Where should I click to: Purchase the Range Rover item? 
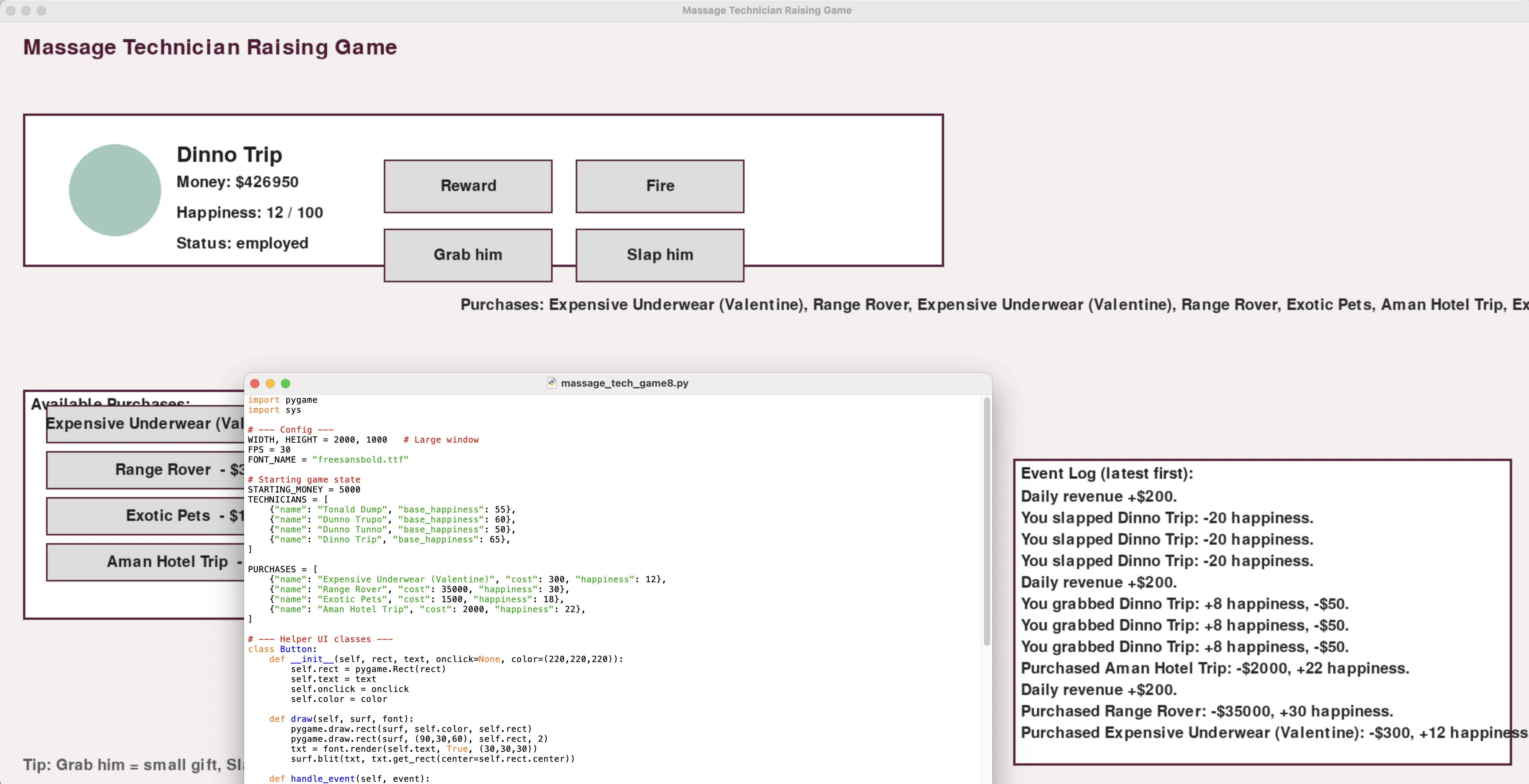click(x=145, y=470)
